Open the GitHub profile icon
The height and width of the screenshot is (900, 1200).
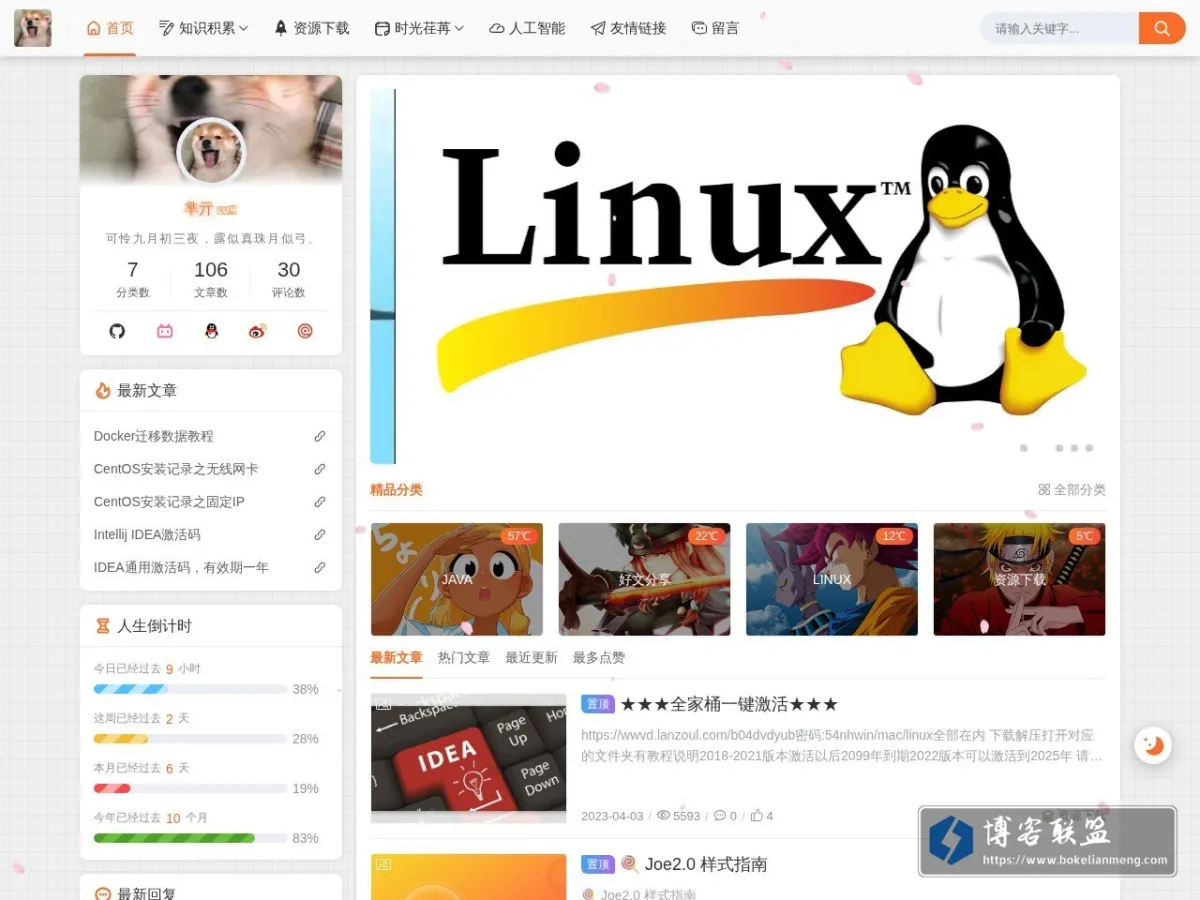coord(117,331)
